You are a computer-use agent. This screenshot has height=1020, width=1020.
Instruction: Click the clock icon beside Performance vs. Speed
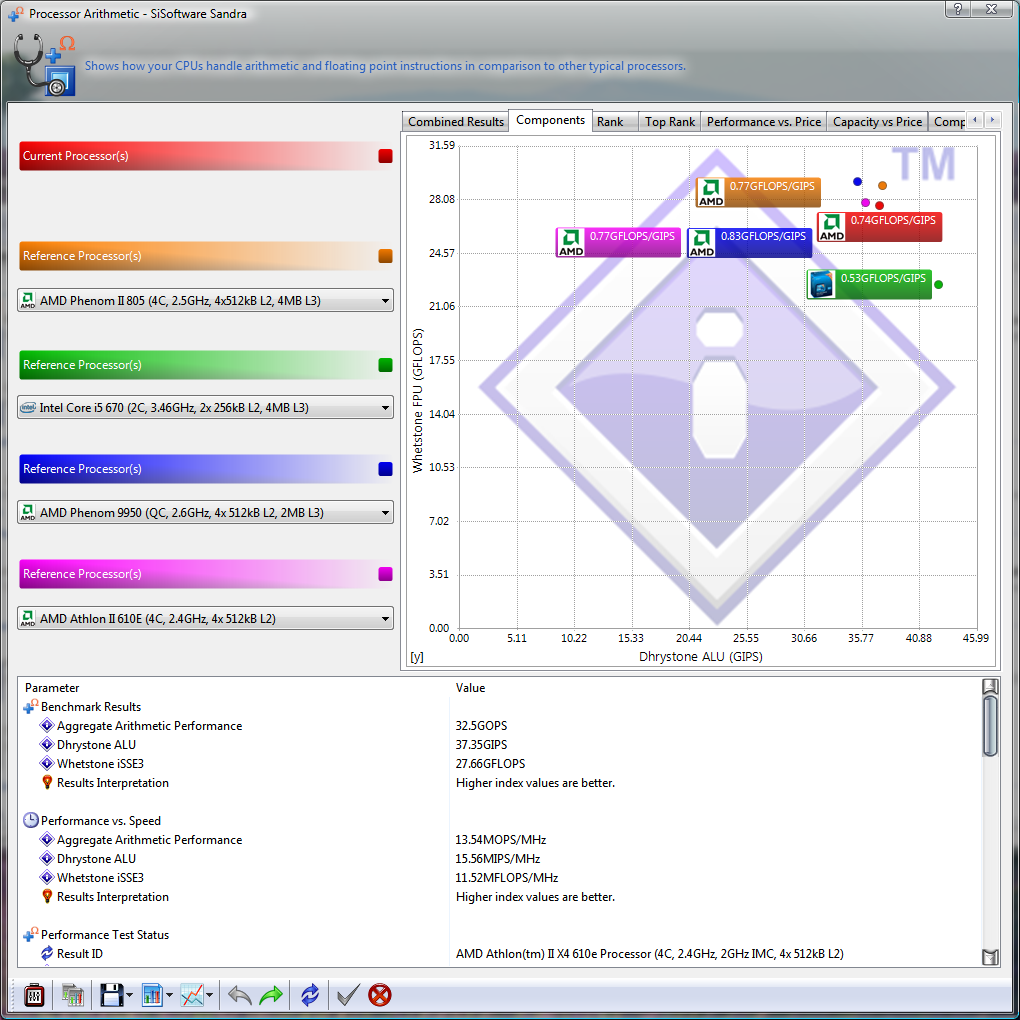(31, 820)
